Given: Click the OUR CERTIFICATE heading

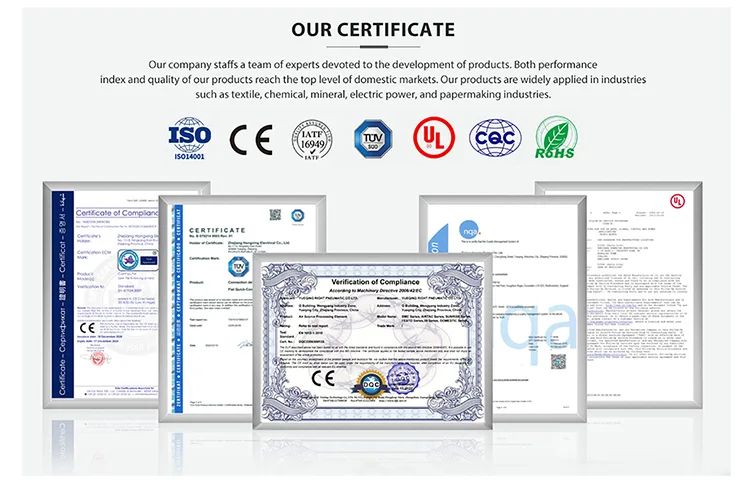Looking at the screenshot, I should 373,30.
